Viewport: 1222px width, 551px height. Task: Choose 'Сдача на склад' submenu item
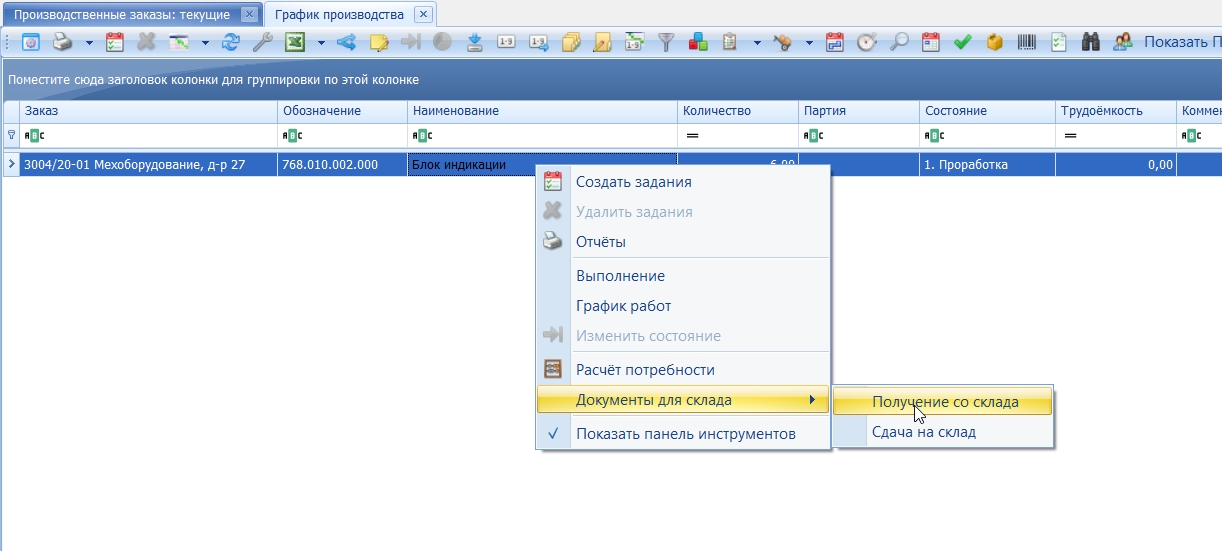click(923, 432)
